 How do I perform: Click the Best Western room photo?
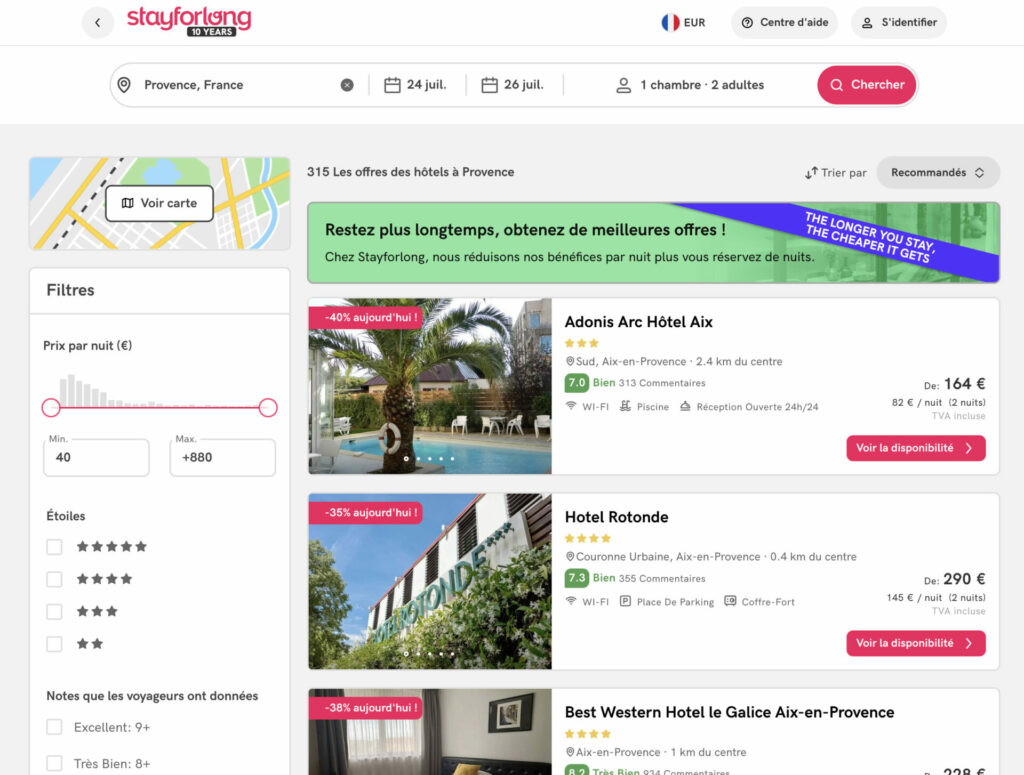coord(430,732)
